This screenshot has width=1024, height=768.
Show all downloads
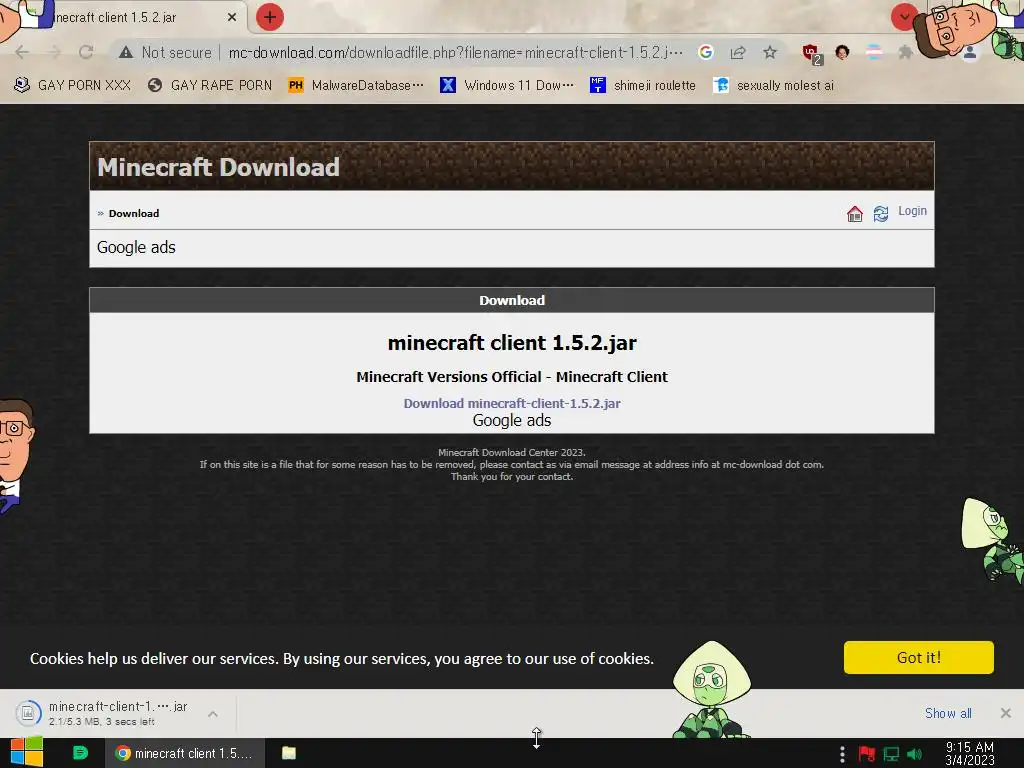tap(948, 713)
